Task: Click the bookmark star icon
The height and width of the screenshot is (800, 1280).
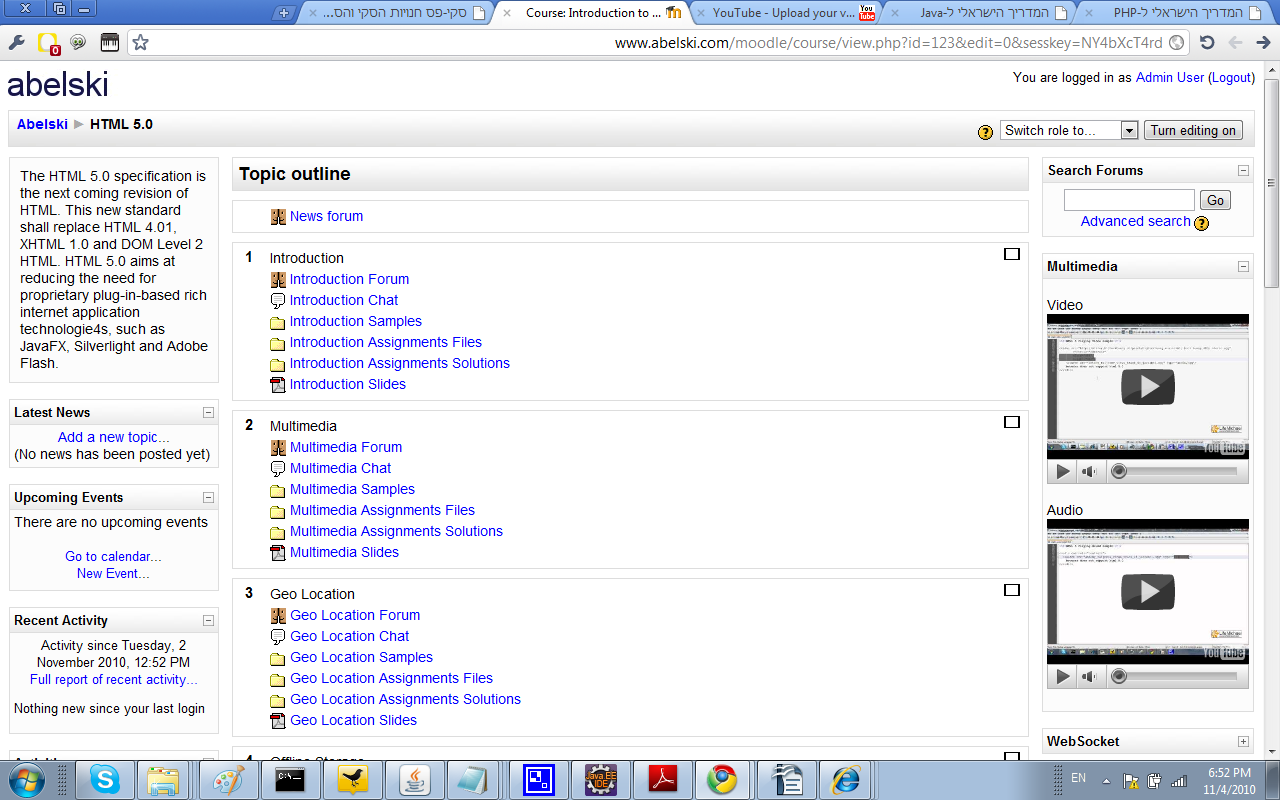Action: coord(140,42)
